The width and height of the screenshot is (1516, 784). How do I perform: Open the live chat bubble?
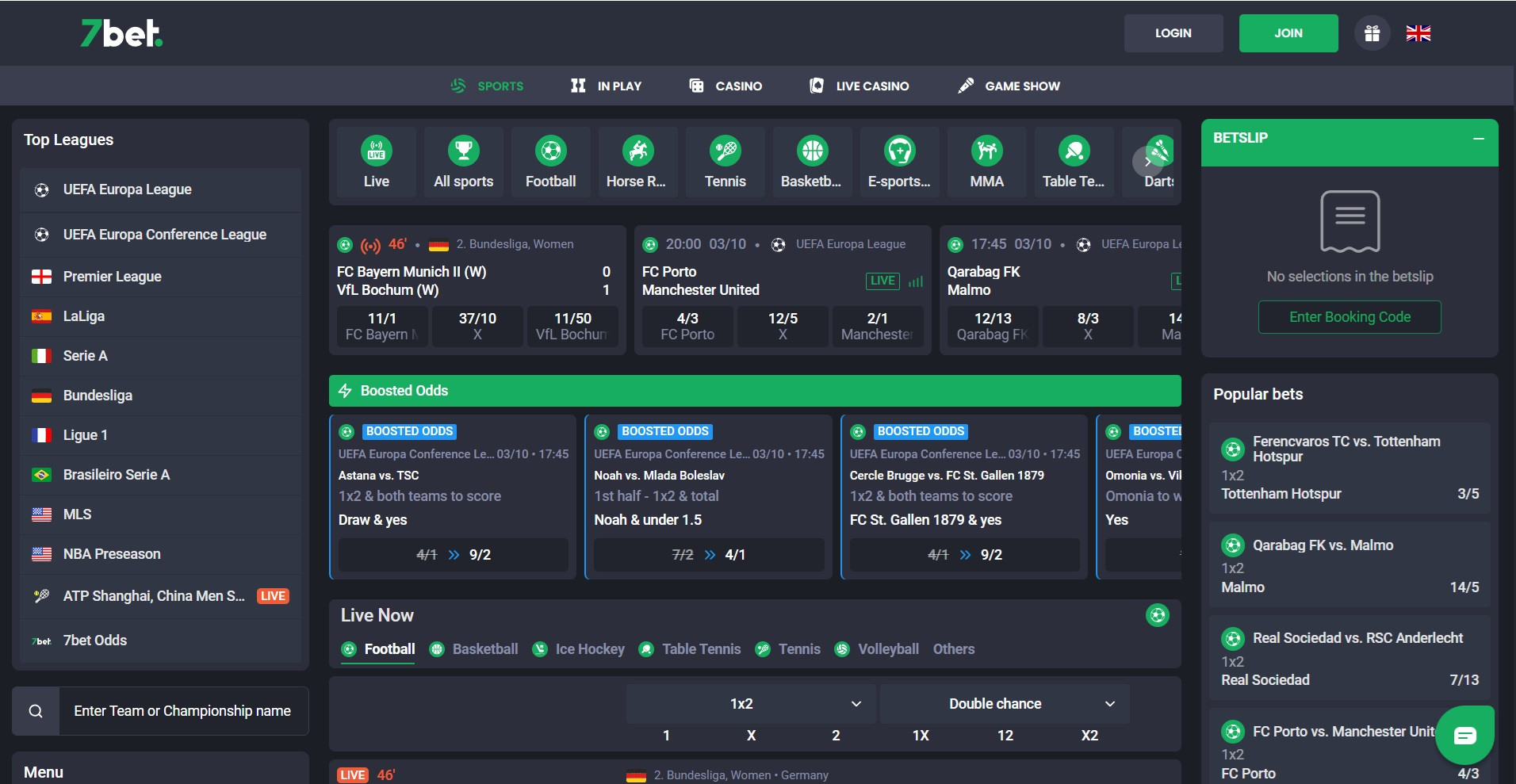pos(1464,735)
